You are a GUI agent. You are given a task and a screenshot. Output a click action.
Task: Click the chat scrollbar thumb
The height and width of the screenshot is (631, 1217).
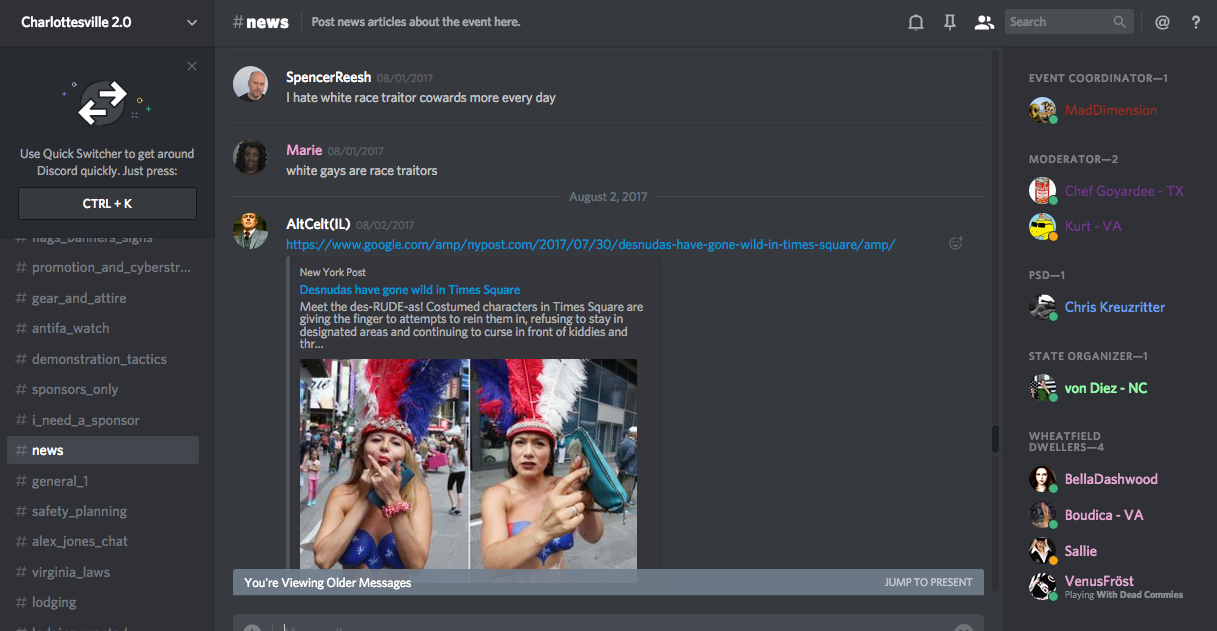tap(995, 439)
